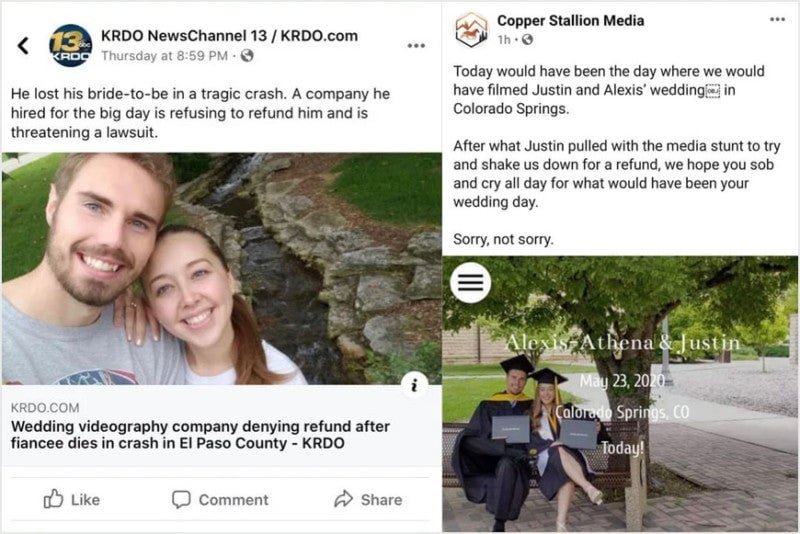Tap the back arrow icon
This screenshot has width=800, height=534.
click(x=24, y=46)
